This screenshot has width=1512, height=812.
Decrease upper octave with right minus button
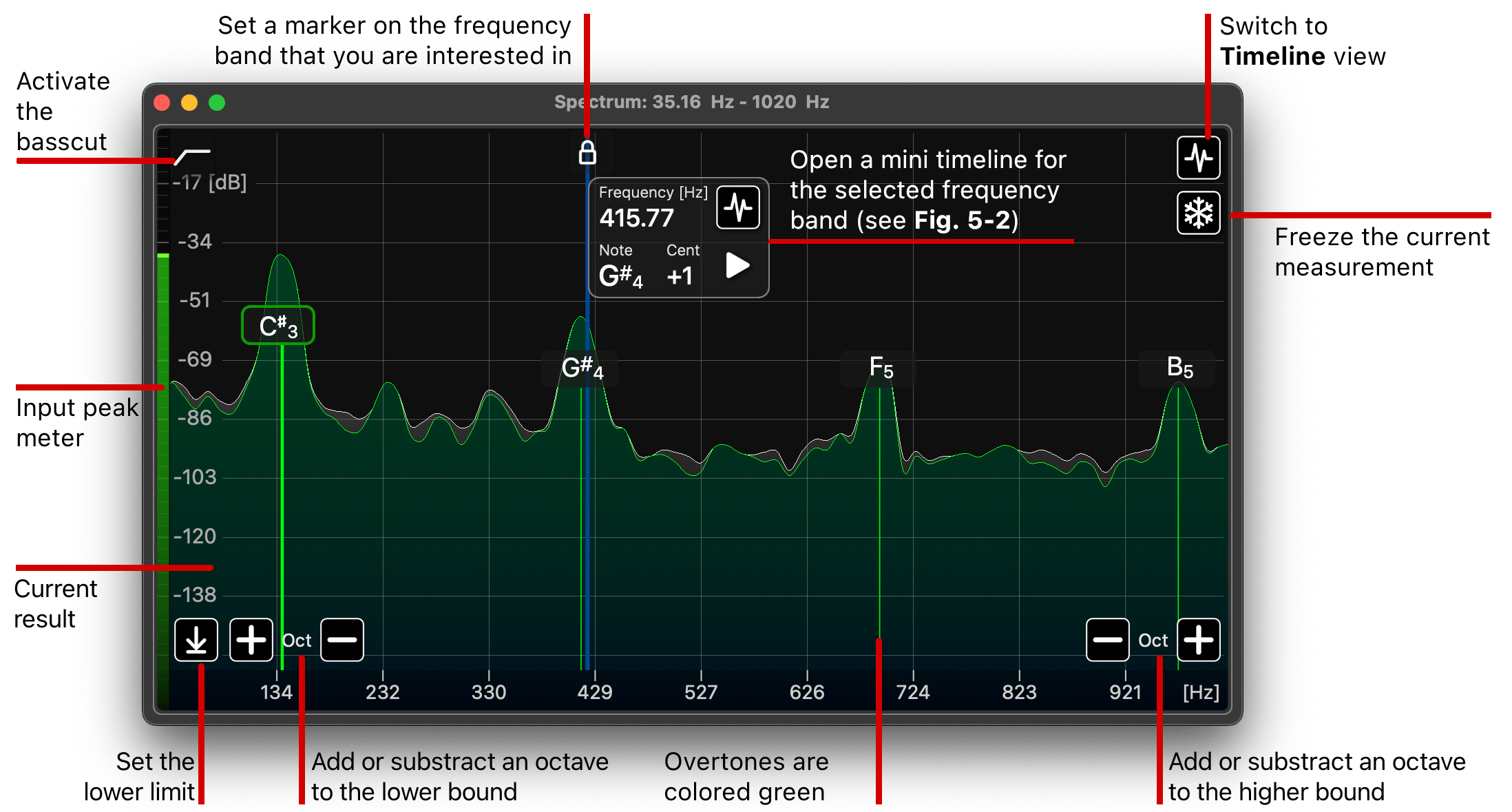pos(1107,640)
